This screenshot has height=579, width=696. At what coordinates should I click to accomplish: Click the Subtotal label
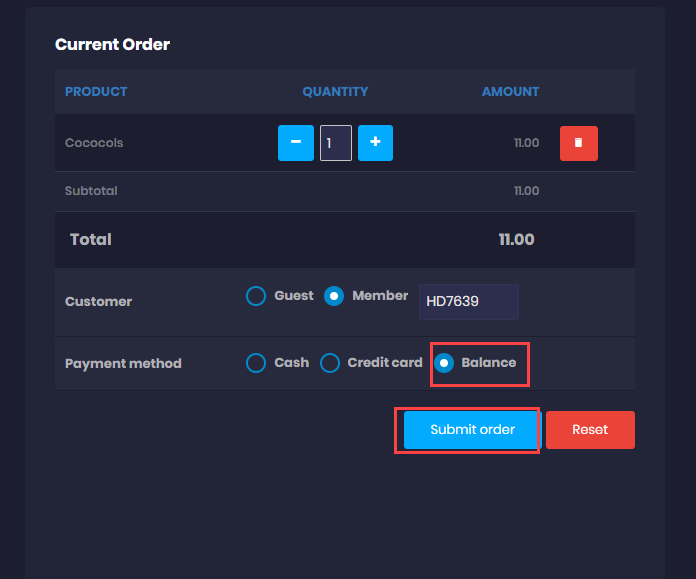pos(91,191)
